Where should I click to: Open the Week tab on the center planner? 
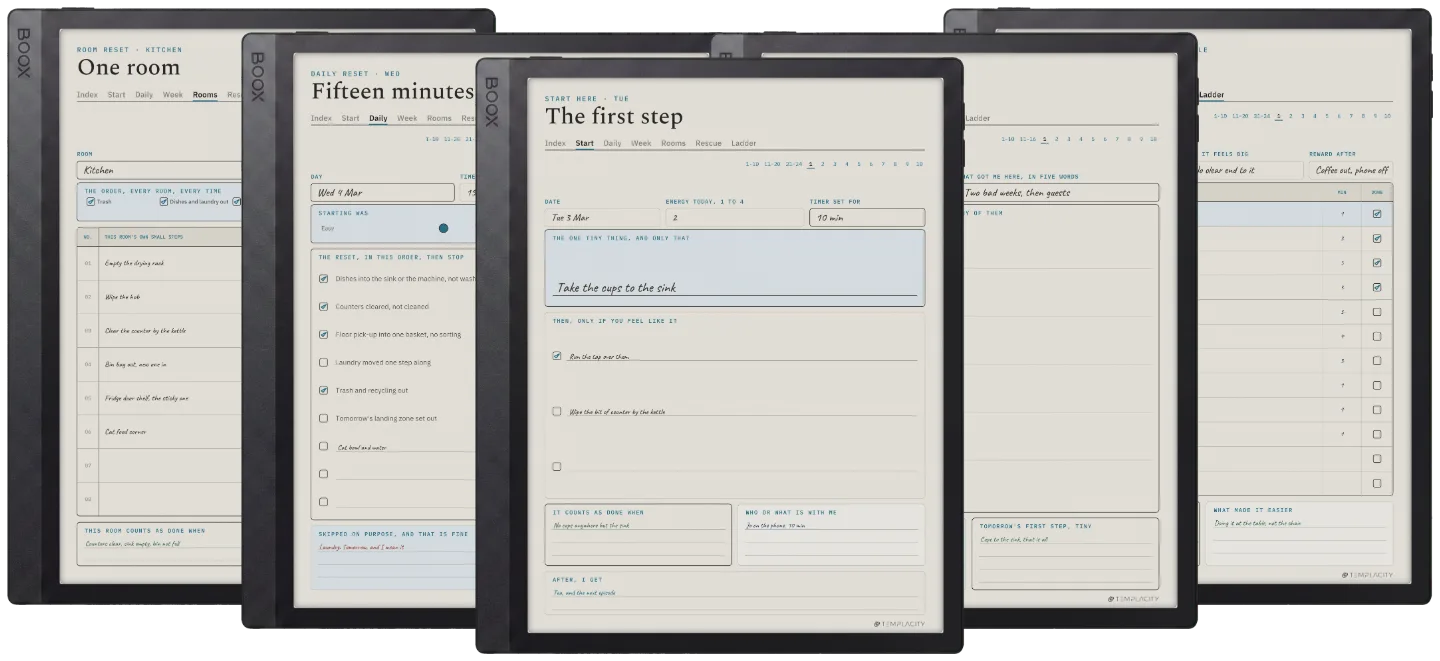coord(641,143)
